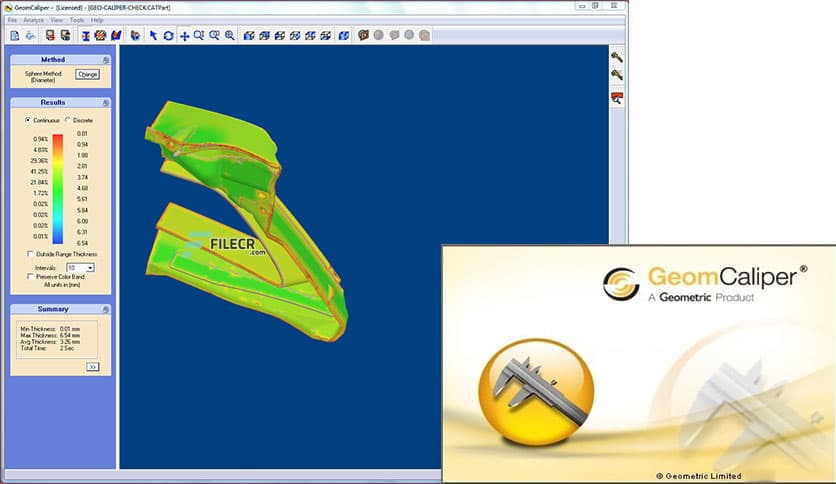
Task: Click the isolated blue cube view icon
Action: 344,36
